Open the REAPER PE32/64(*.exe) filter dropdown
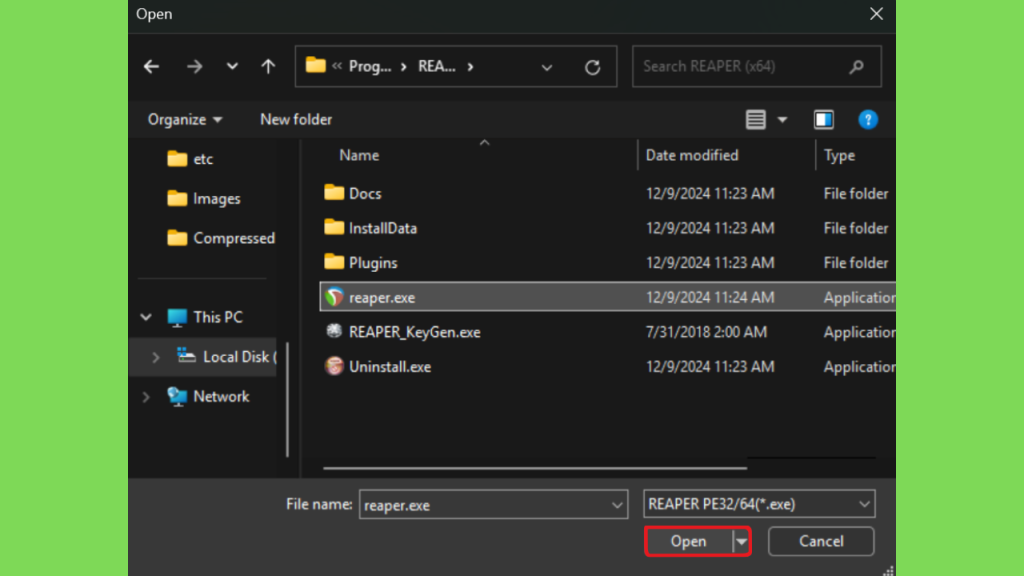Screen dimensions: 1024x576 click(759, 504)
